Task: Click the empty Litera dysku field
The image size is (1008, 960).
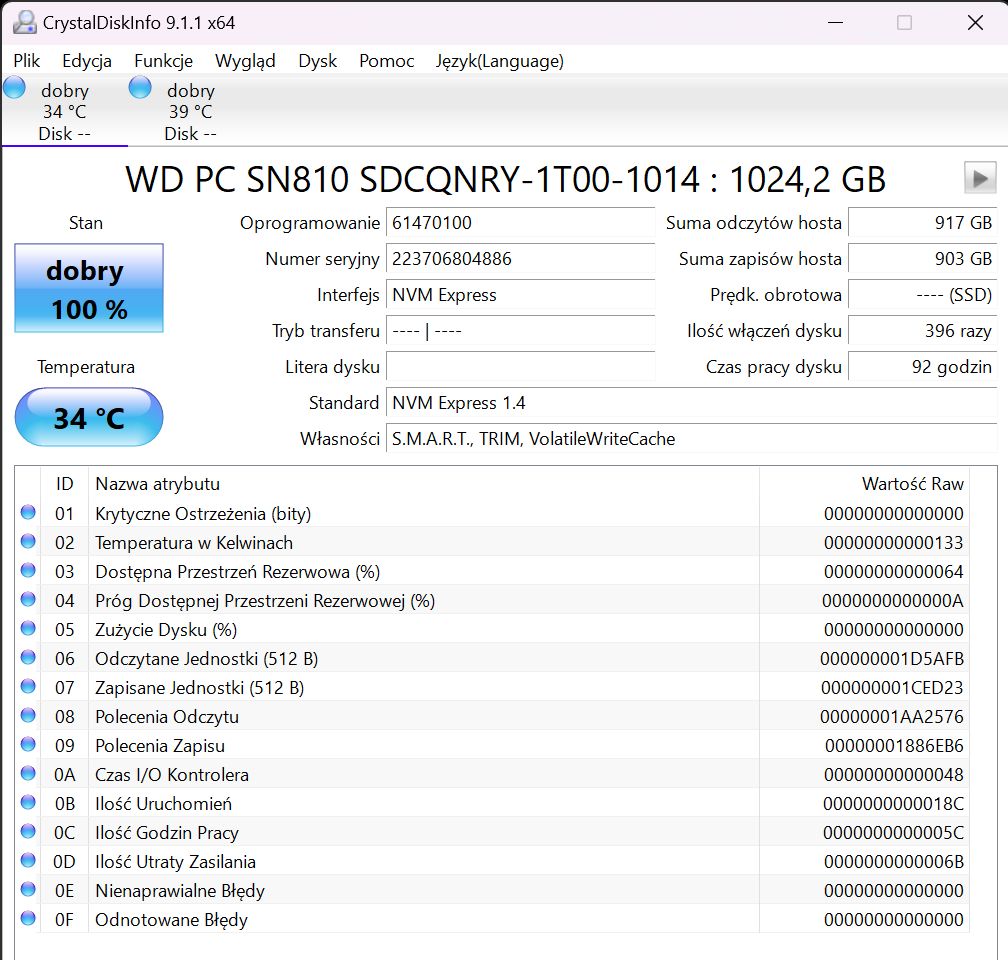Action: pyautogui.click(x=520, y=367)
